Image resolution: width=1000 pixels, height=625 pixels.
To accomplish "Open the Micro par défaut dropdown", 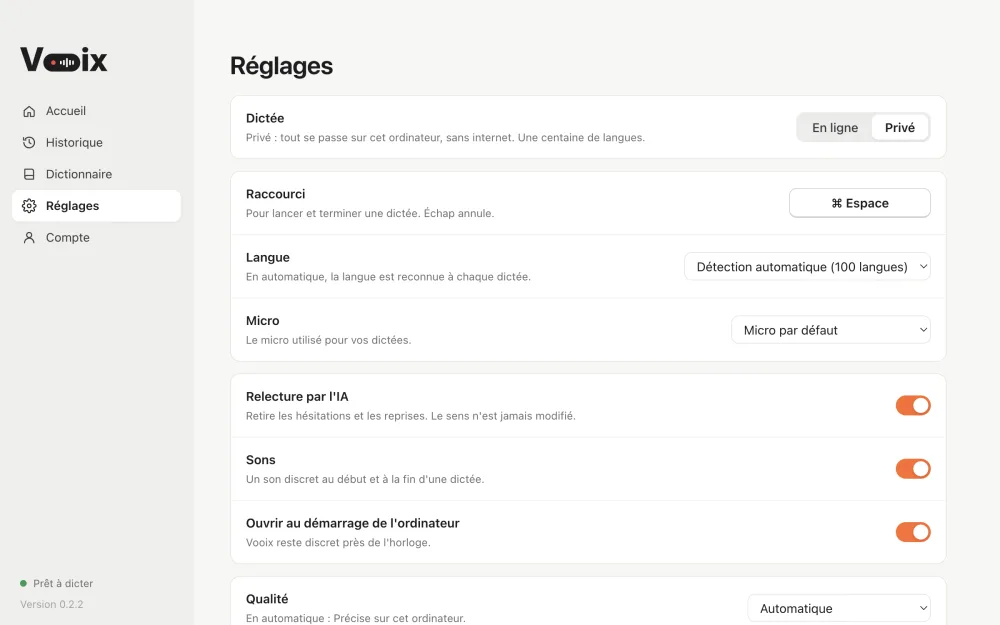I will (830, 330).
